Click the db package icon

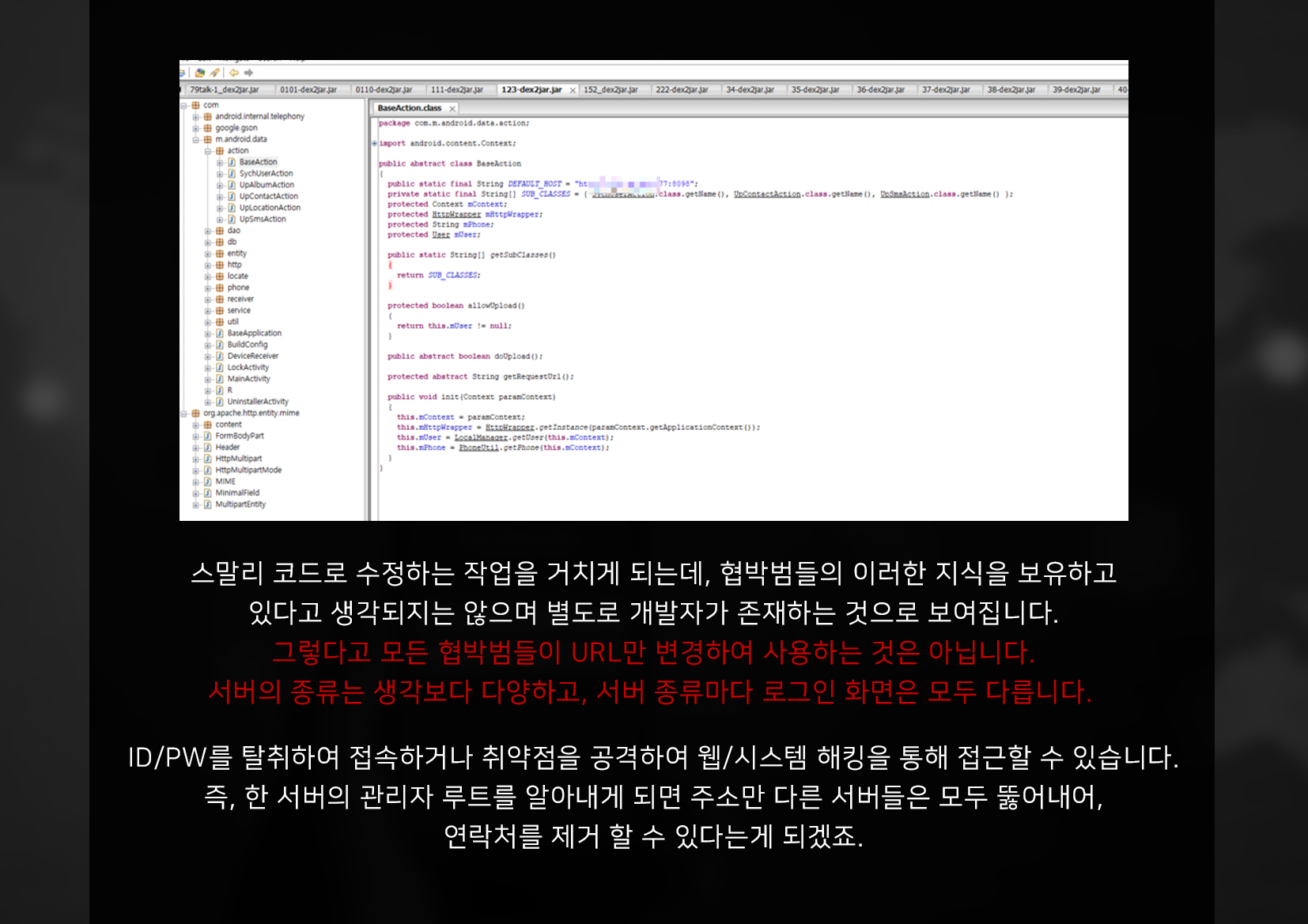tap(220, 243)
